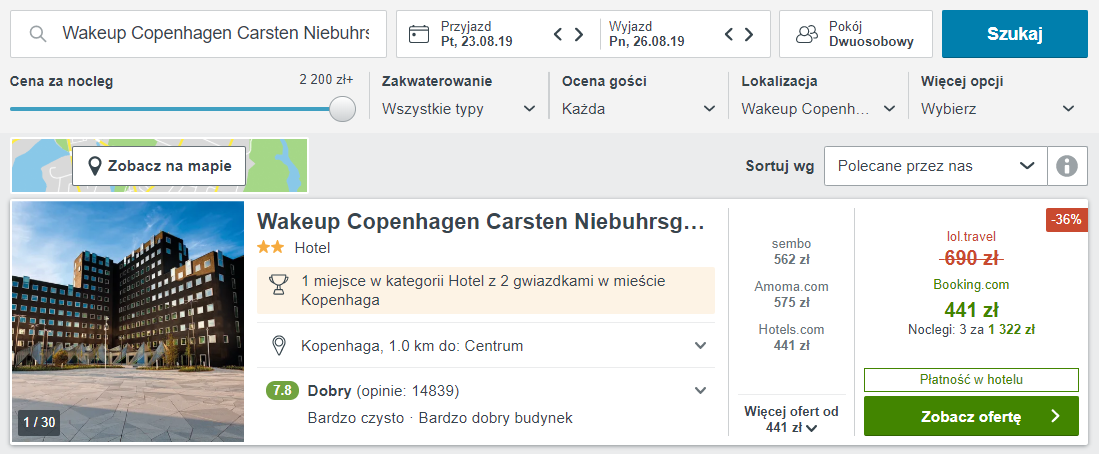The width and height of the screenshot is (1099, 454).
Task: Select the Przyjazd date Pt, 23.08.19
Action: (x=477, y=41)
